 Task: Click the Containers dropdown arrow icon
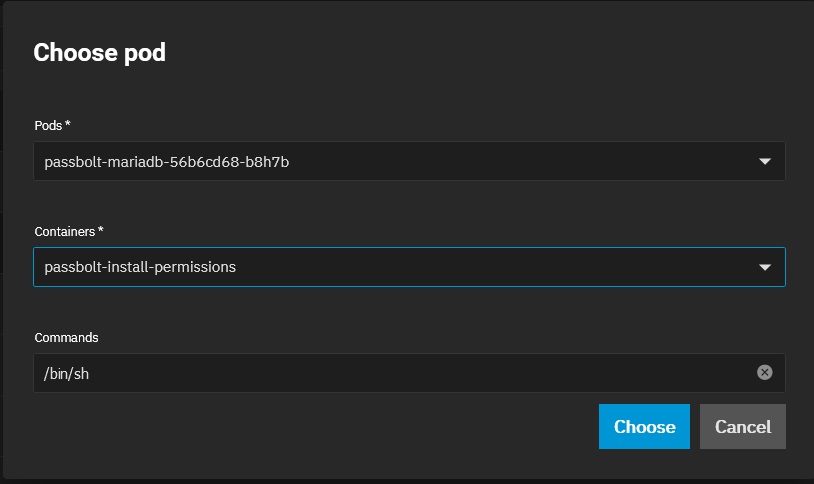(x=765, y=267)
